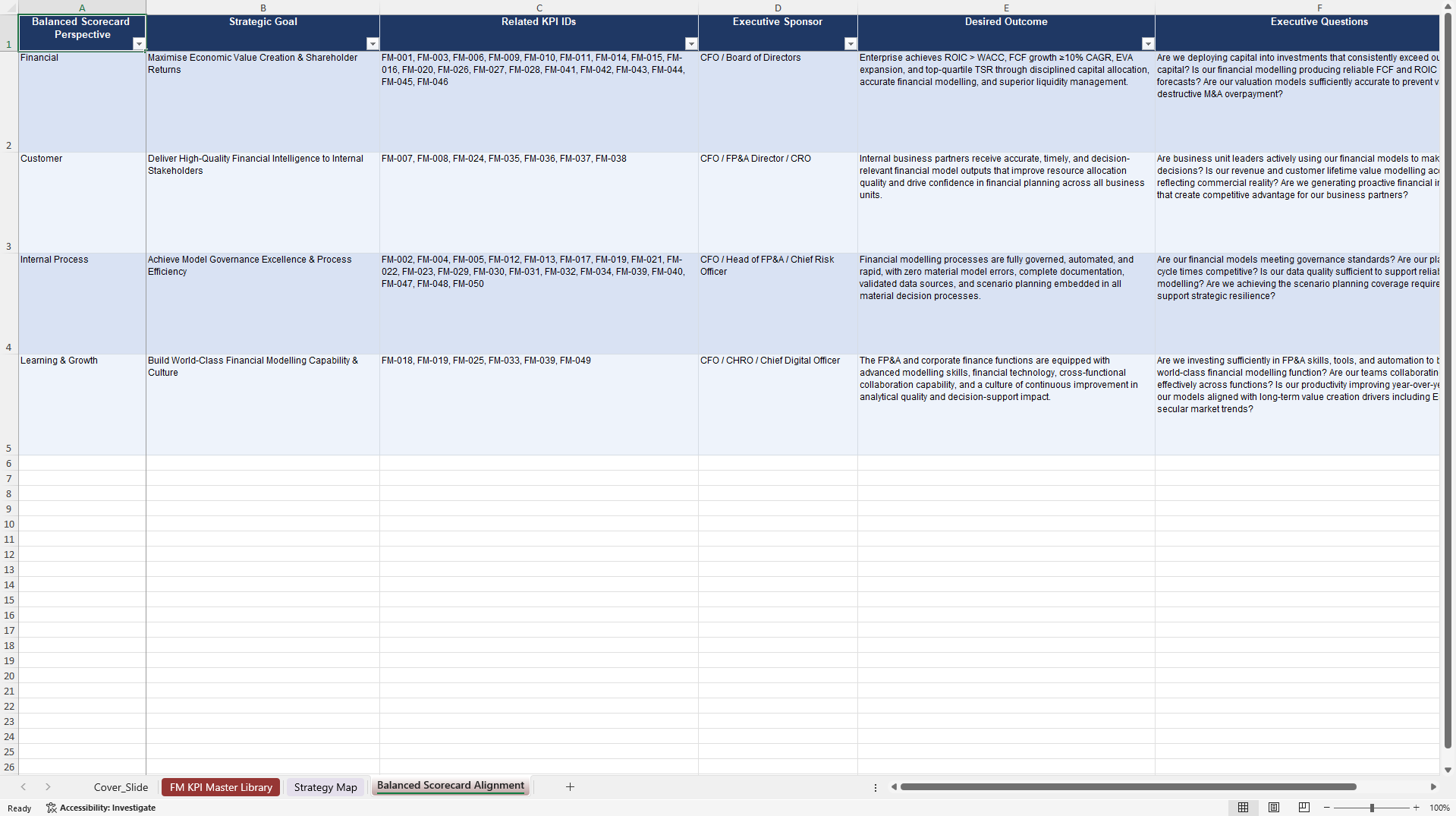This screenshot has height=816, width=1456.
Task: Select cell 'Maximise Economic Value Creation & Shareholder Returns'
Action: [x=263, y=102]
